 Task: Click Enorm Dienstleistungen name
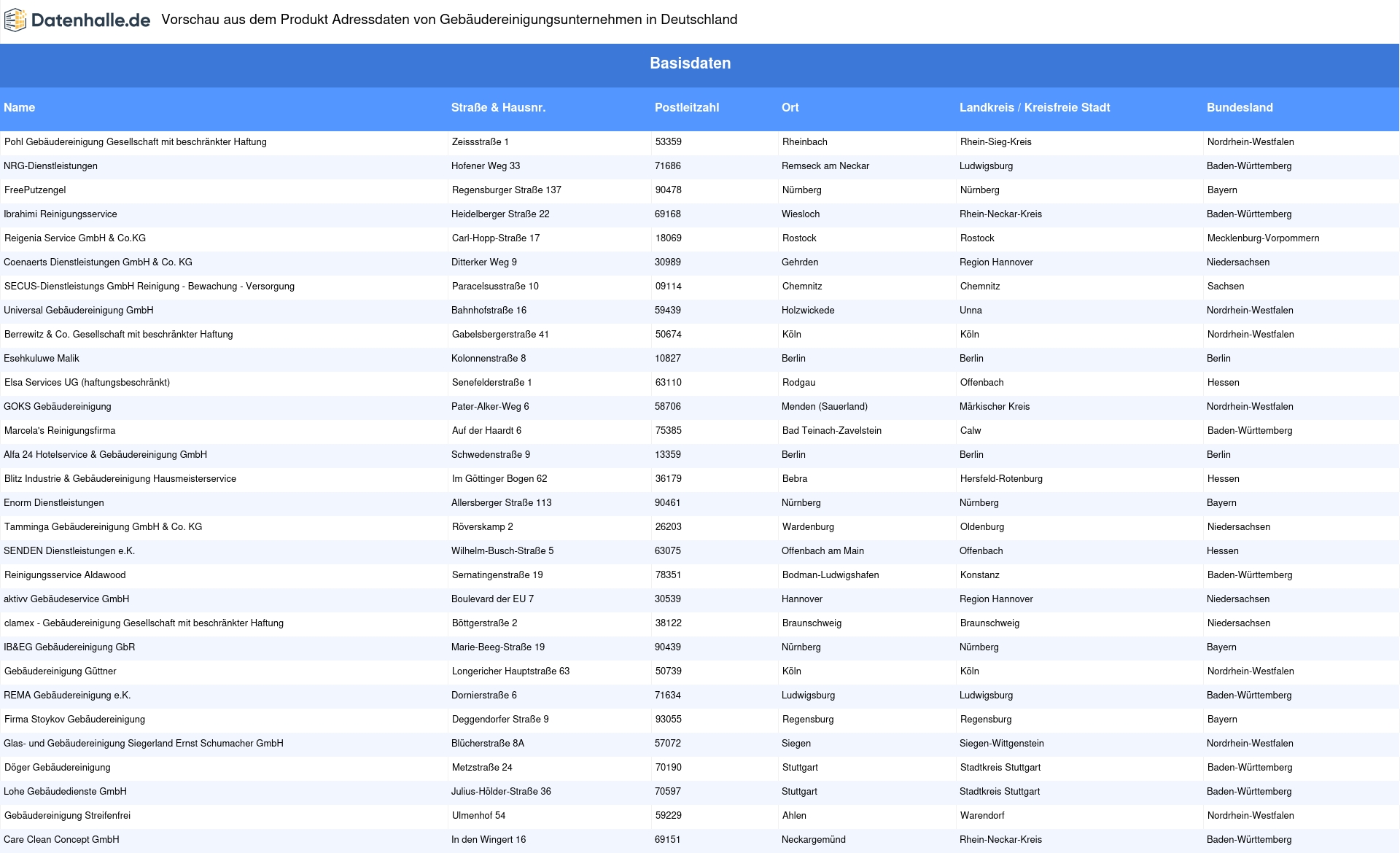54,503
